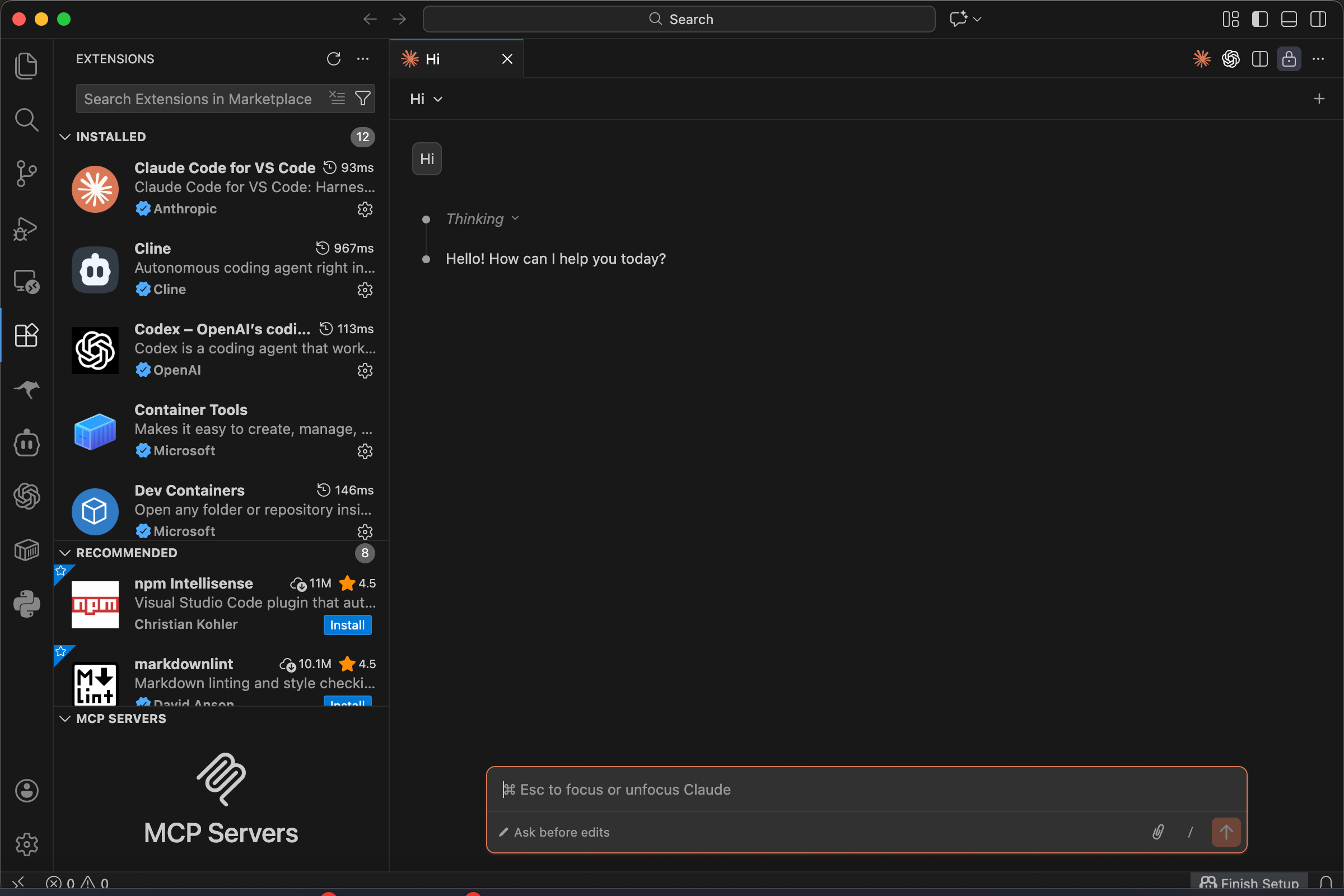Go back in navigation history
1344x896 pixels.
pos(370,20)
